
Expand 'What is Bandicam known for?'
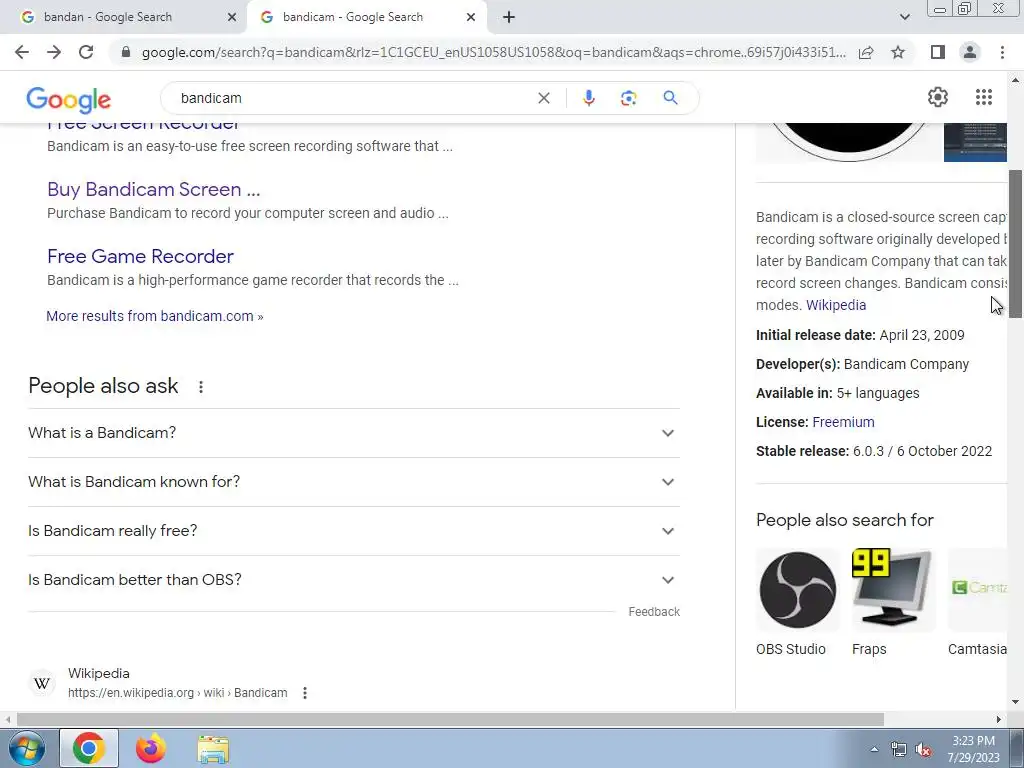(x=353, y=482)
